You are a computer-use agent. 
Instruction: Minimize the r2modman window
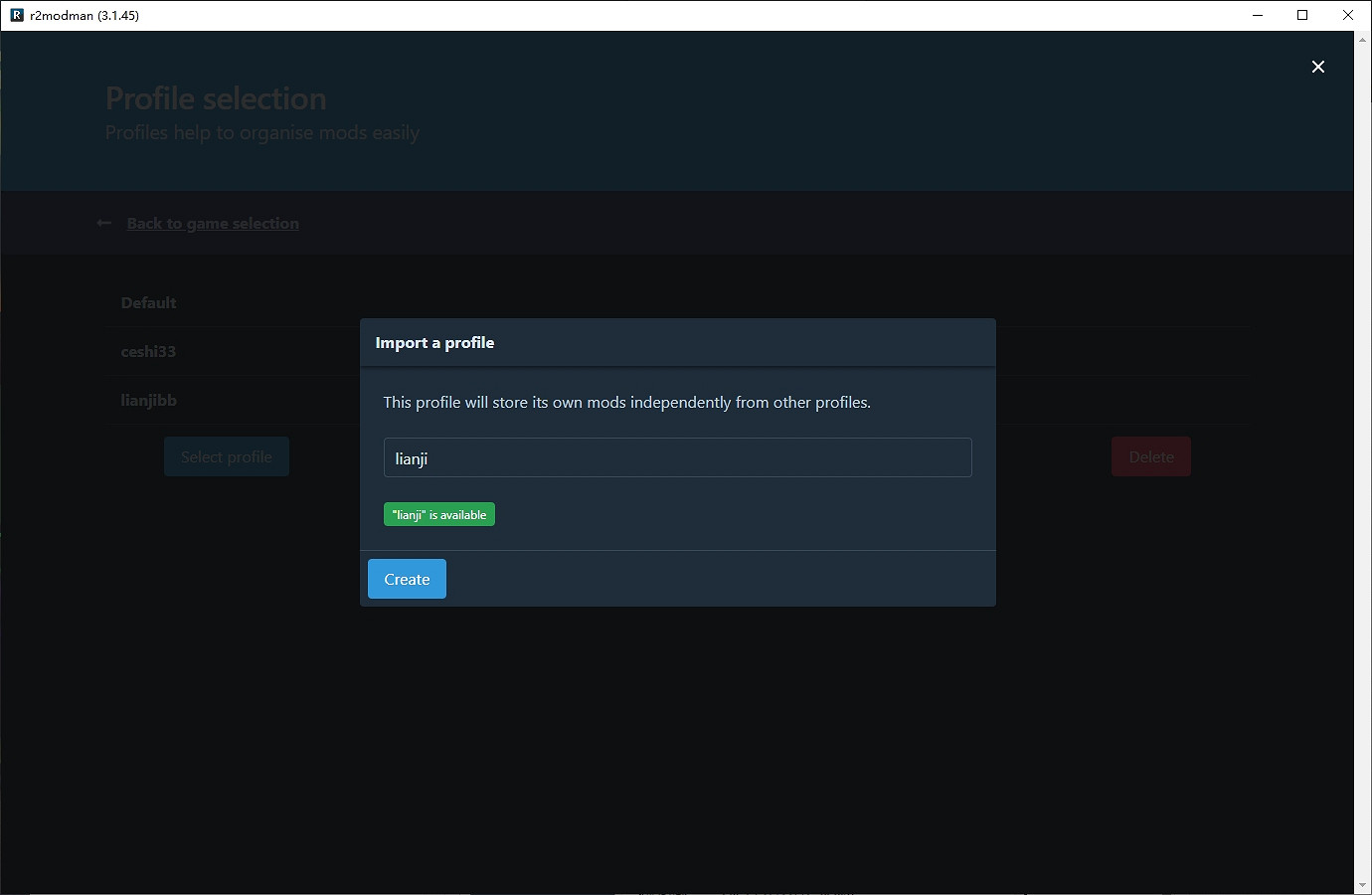[1258, 15]
